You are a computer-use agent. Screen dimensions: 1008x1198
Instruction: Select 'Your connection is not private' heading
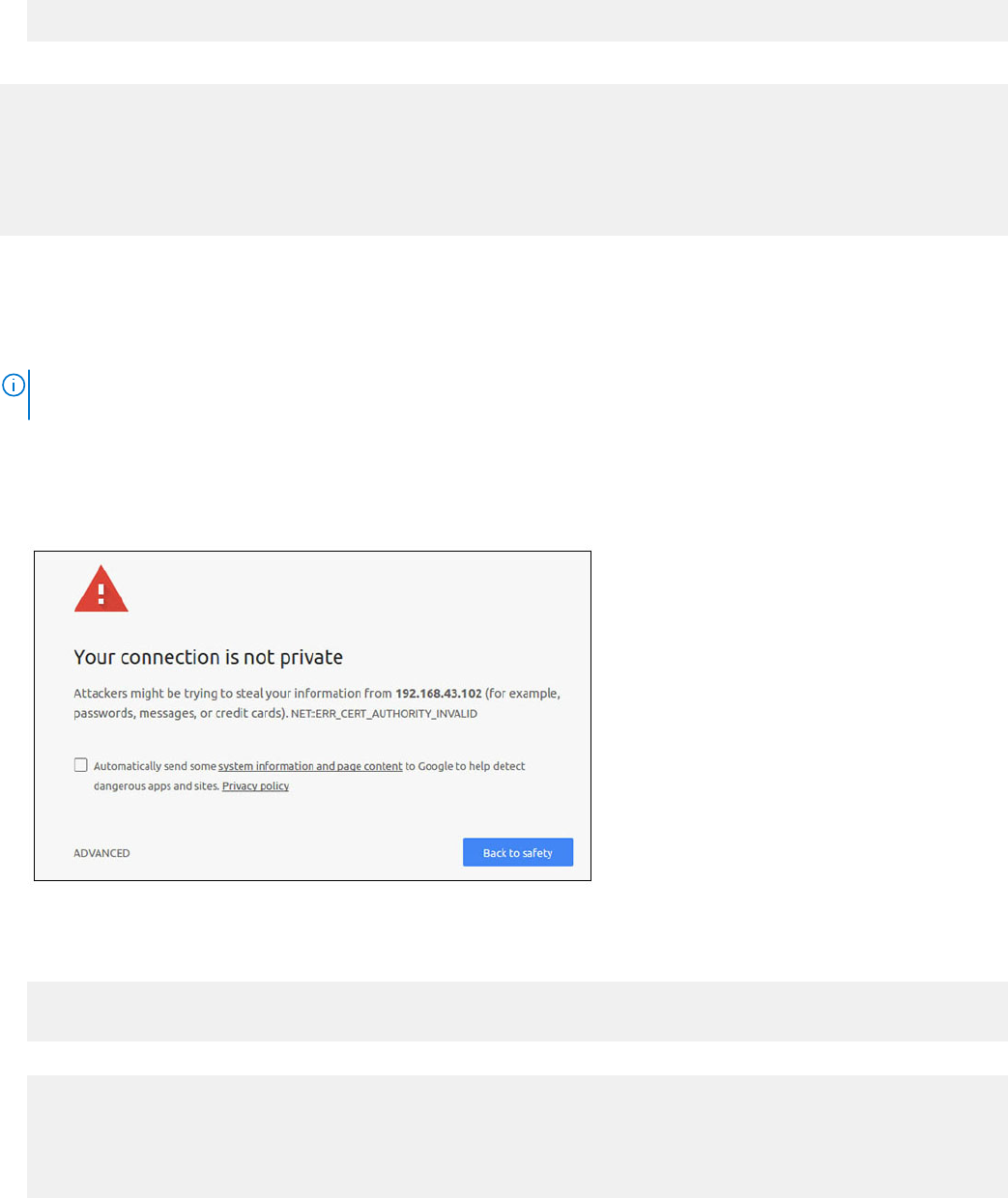coord(209,657)
